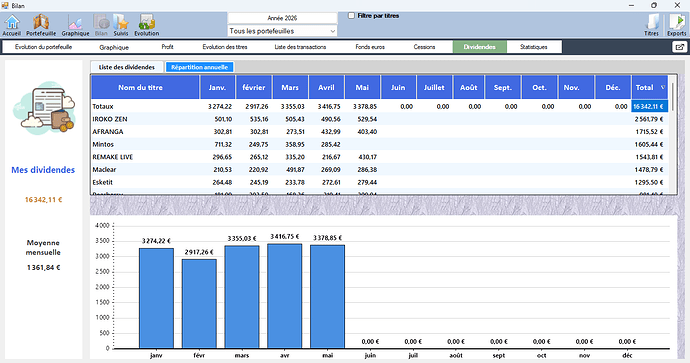Switch to the Statistiques tab
The image size is (690, 363).
coord(534,47)
